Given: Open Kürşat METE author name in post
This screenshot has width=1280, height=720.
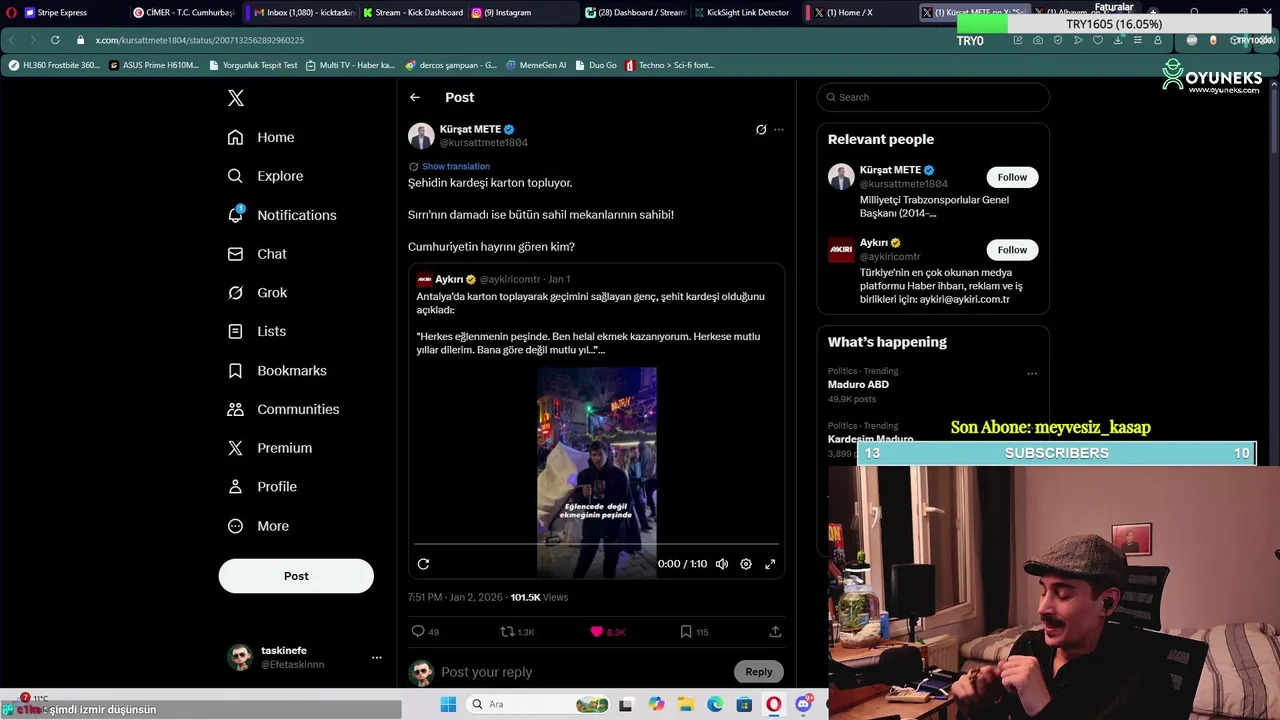Looking at the screenshot, I should (x=470, y=129).
